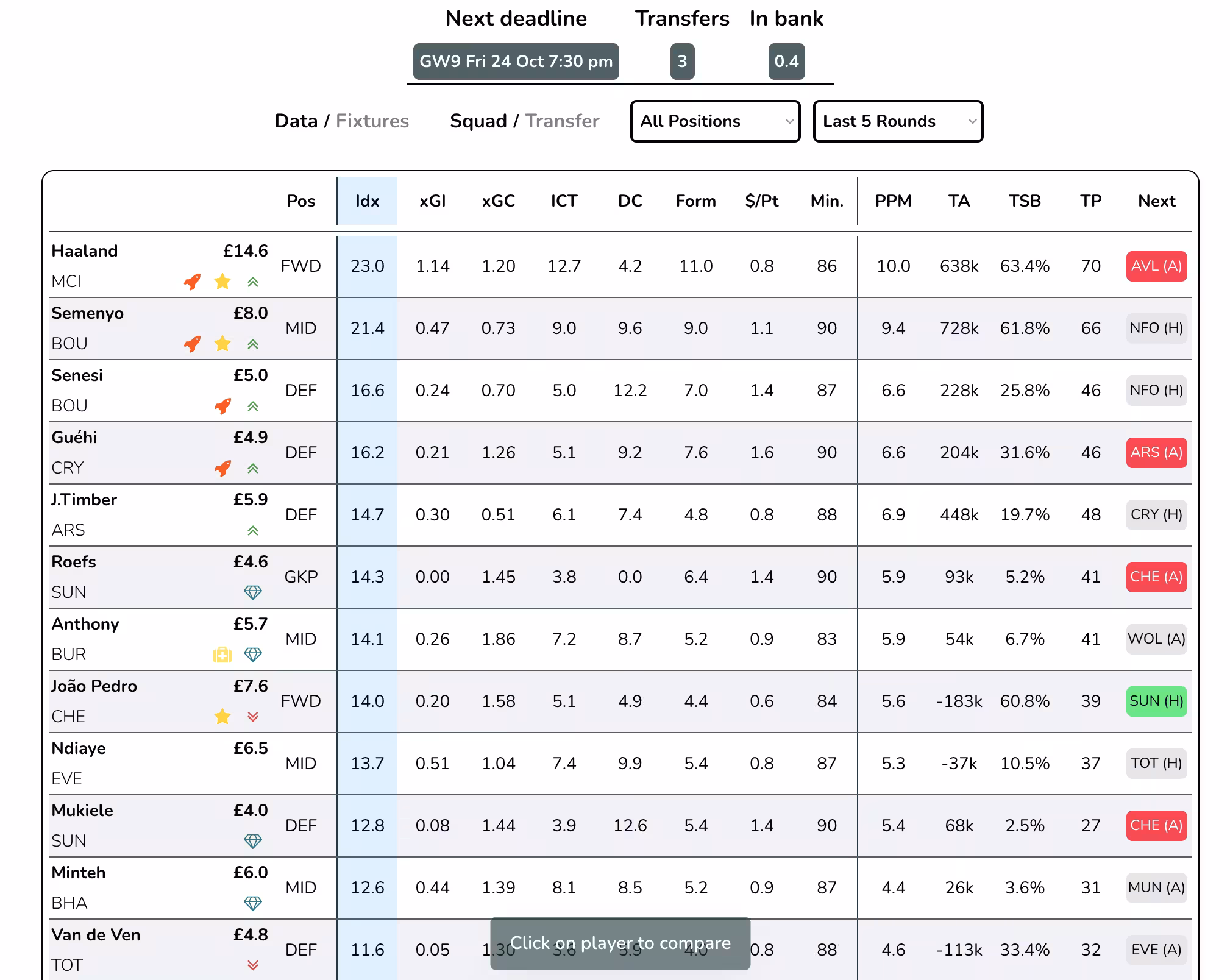Screen dimensions: 1230x980
Task: Open the All Positions dropdown
Action: pyautogui.click(x=715, y=121)
